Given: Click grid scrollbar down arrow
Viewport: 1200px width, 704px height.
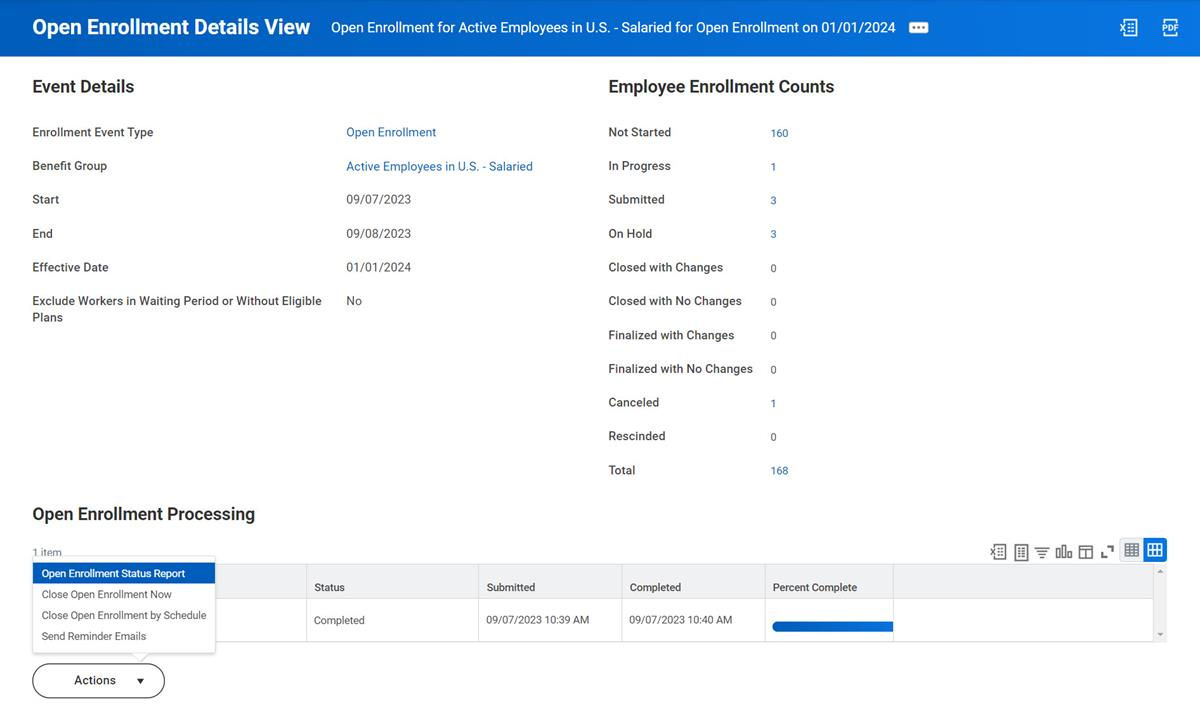Looking at the screenshot, I should (x=1160, y=635).
